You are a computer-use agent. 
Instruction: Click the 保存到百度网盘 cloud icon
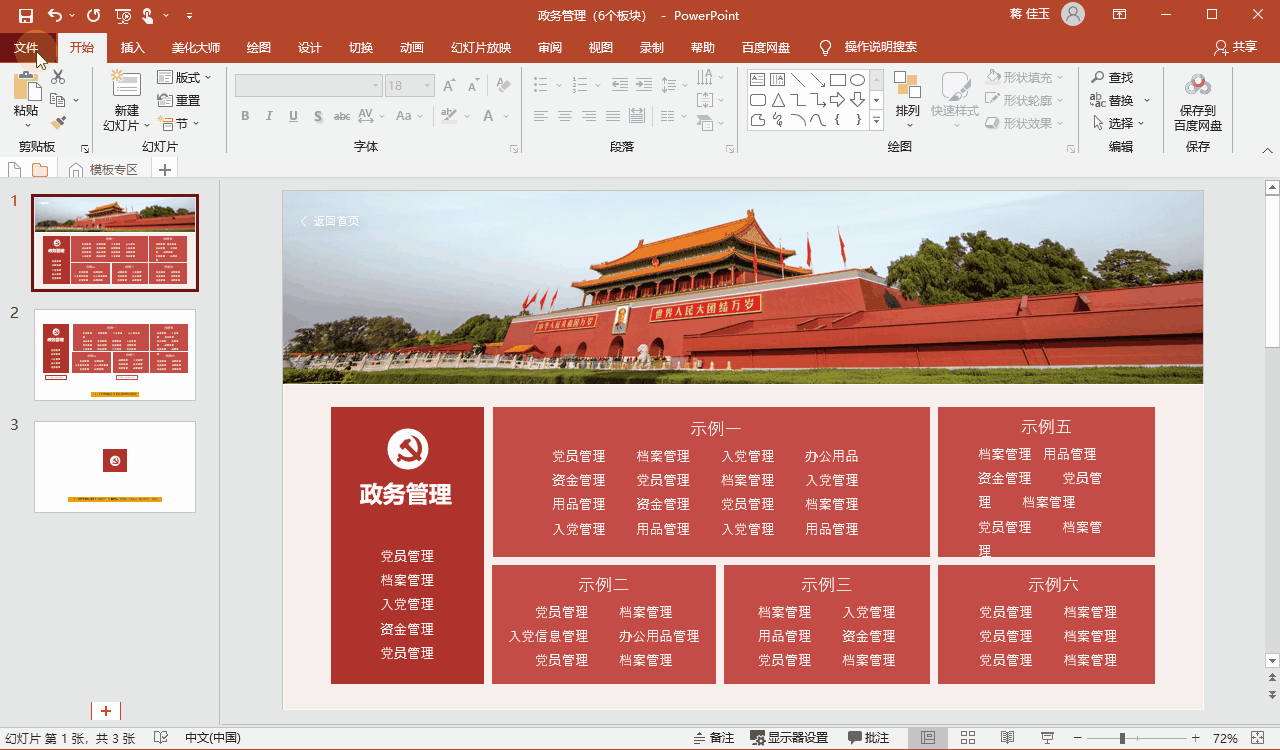pyautogui.click(x=1198, y=86)
